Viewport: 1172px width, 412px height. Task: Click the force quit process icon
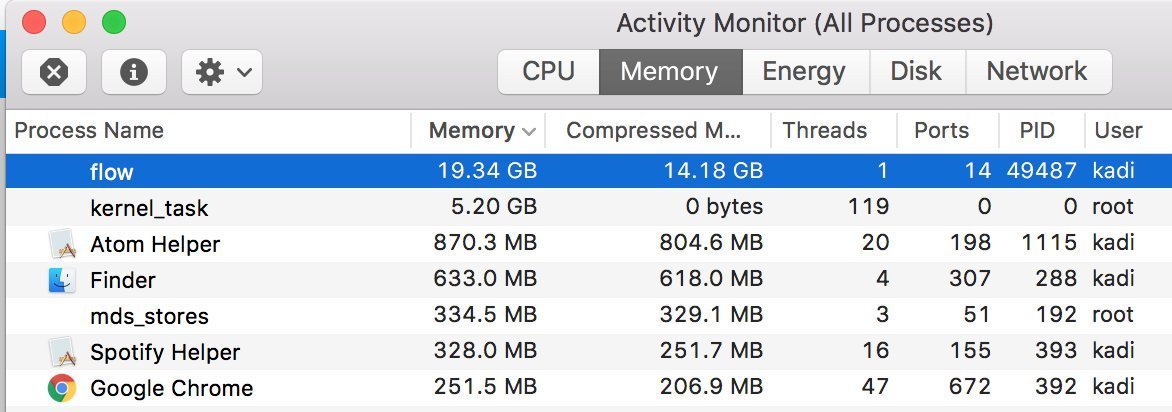pos(54,72)
